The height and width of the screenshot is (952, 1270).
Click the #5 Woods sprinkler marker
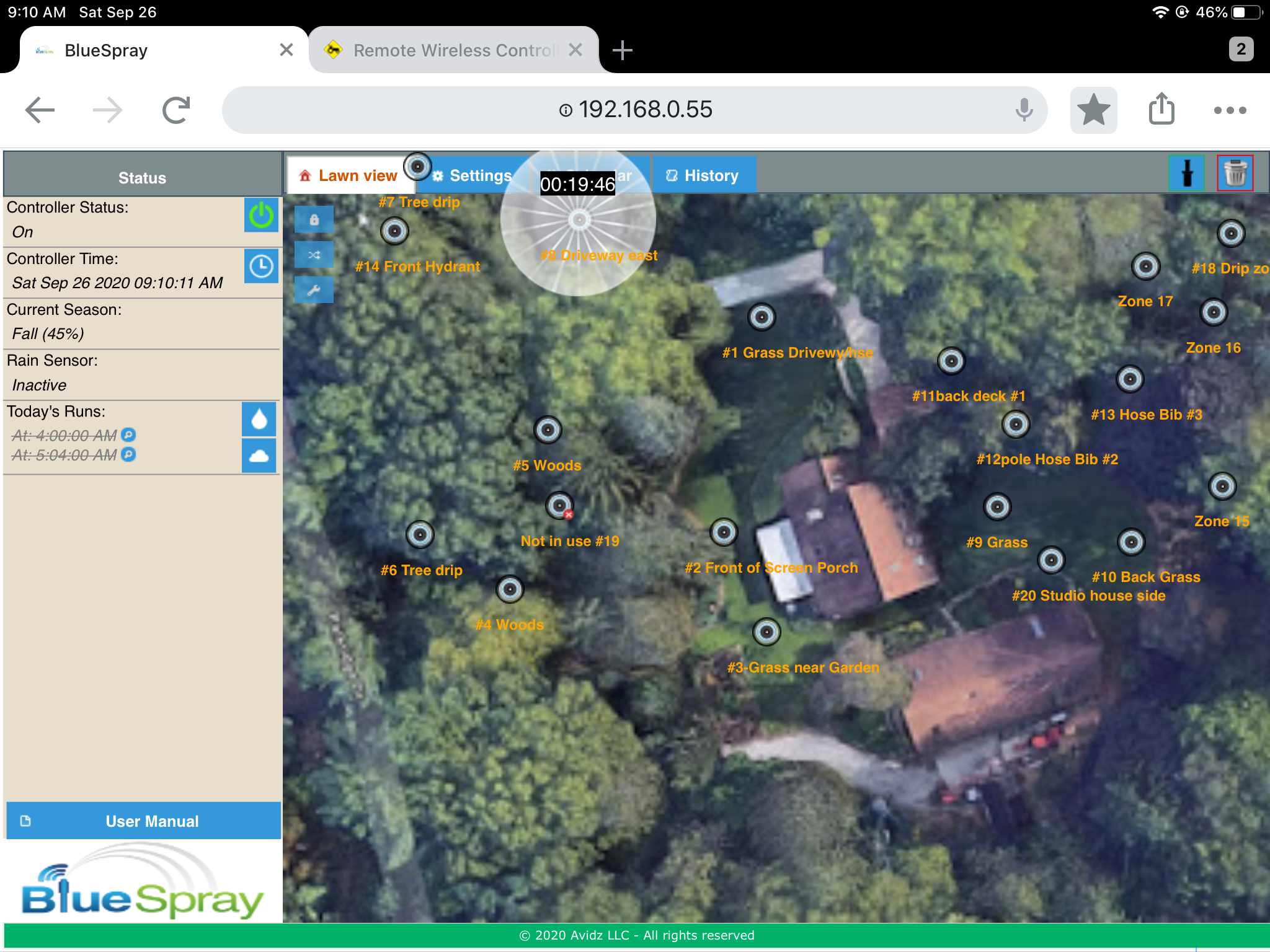pyautogui.click(x=548, y=430)
